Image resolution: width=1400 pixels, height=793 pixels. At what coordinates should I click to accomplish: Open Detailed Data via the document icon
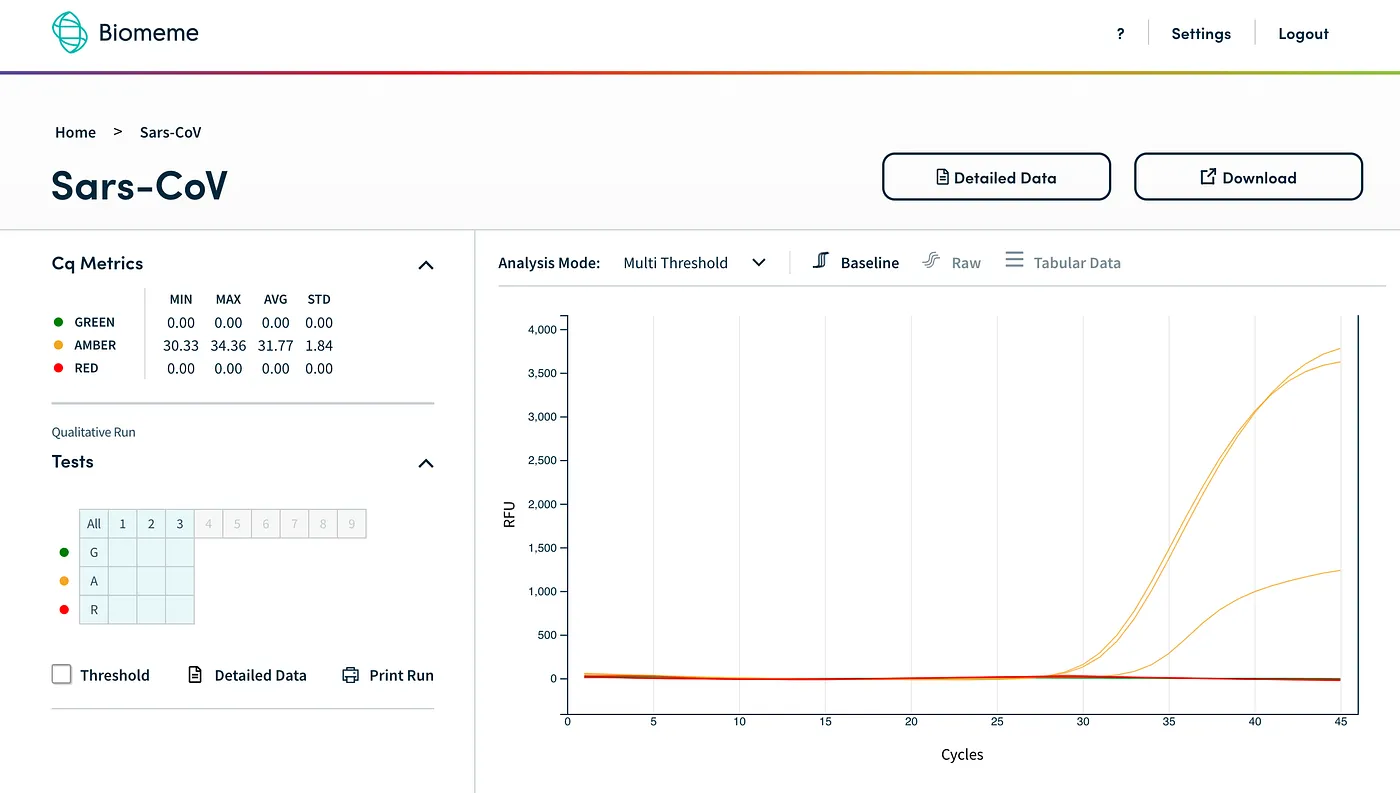193,674
